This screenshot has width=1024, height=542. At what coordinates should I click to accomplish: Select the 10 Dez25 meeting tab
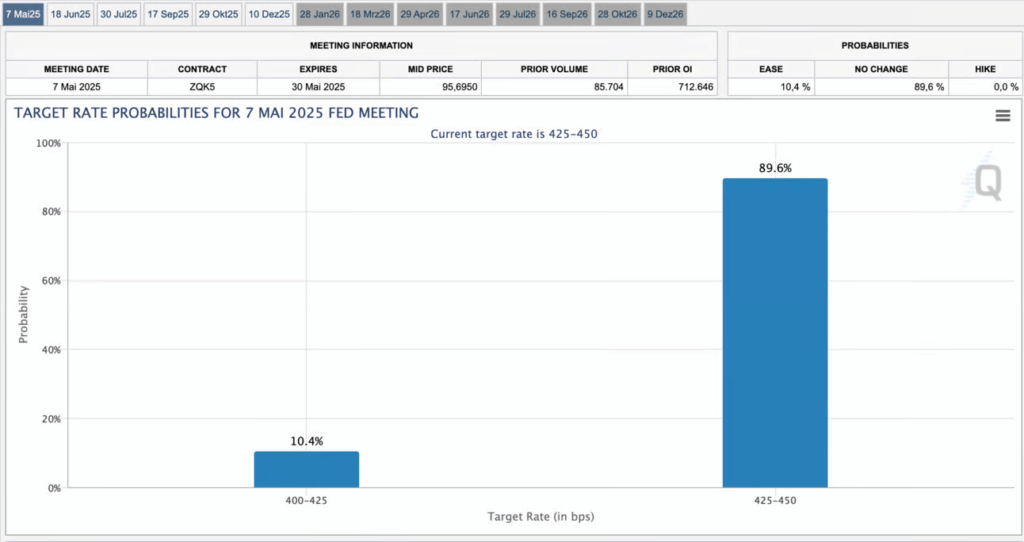269,14
